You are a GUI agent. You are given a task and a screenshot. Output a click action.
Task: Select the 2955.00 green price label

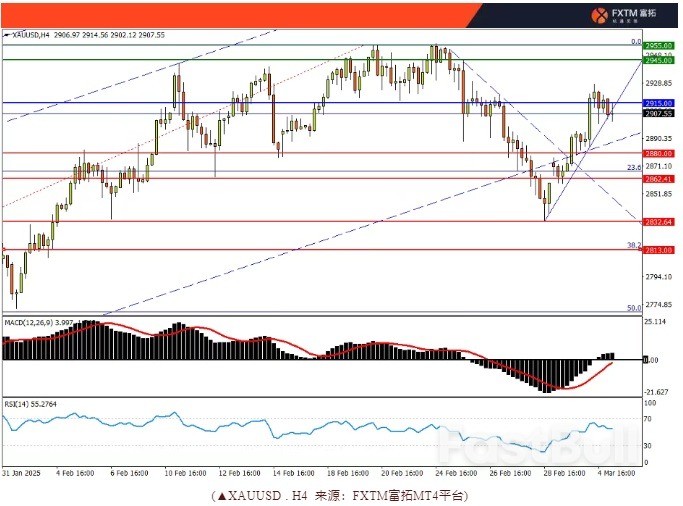656,45
